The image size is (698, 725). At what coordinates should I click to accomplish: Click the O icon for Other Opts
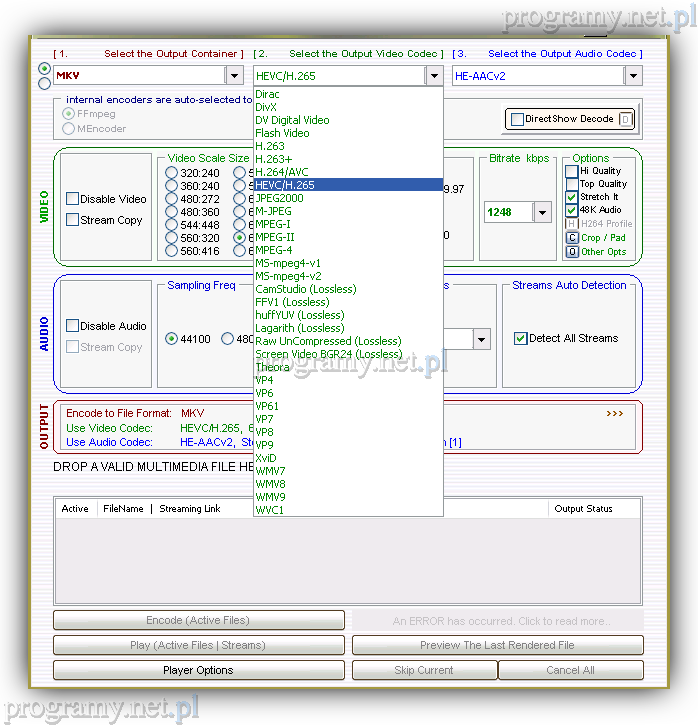[x=572, y=252]
